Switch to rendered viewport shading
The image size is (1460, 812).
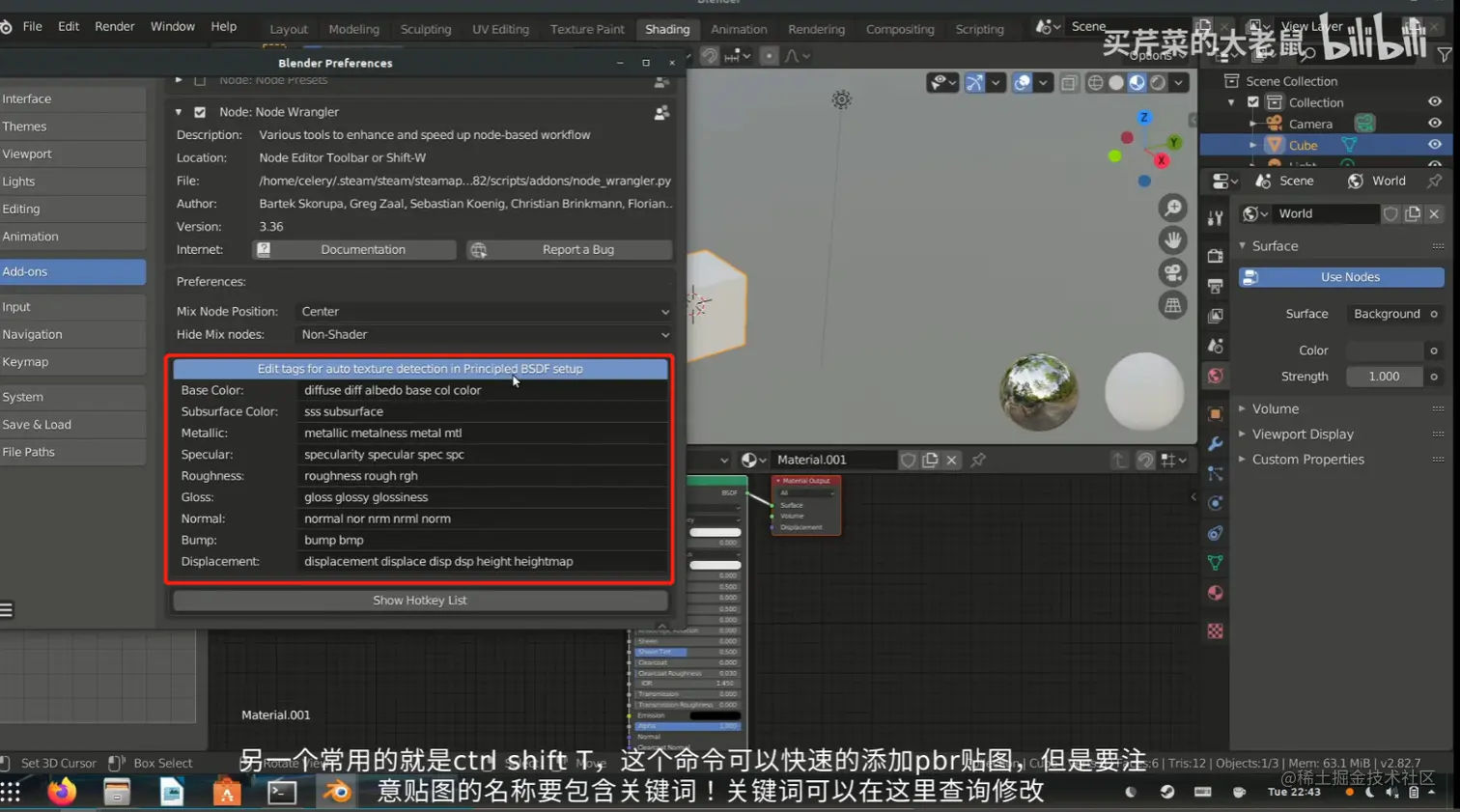click(1158, 82)
